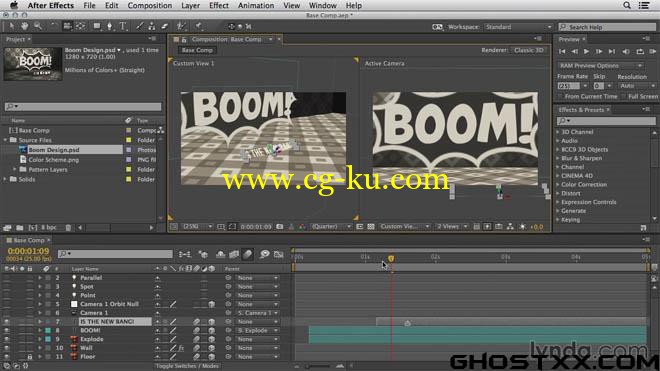660x371 pixels.
Task: Select the Unified Camera tool
Action: pyautogui.click(x=67, y=27)
